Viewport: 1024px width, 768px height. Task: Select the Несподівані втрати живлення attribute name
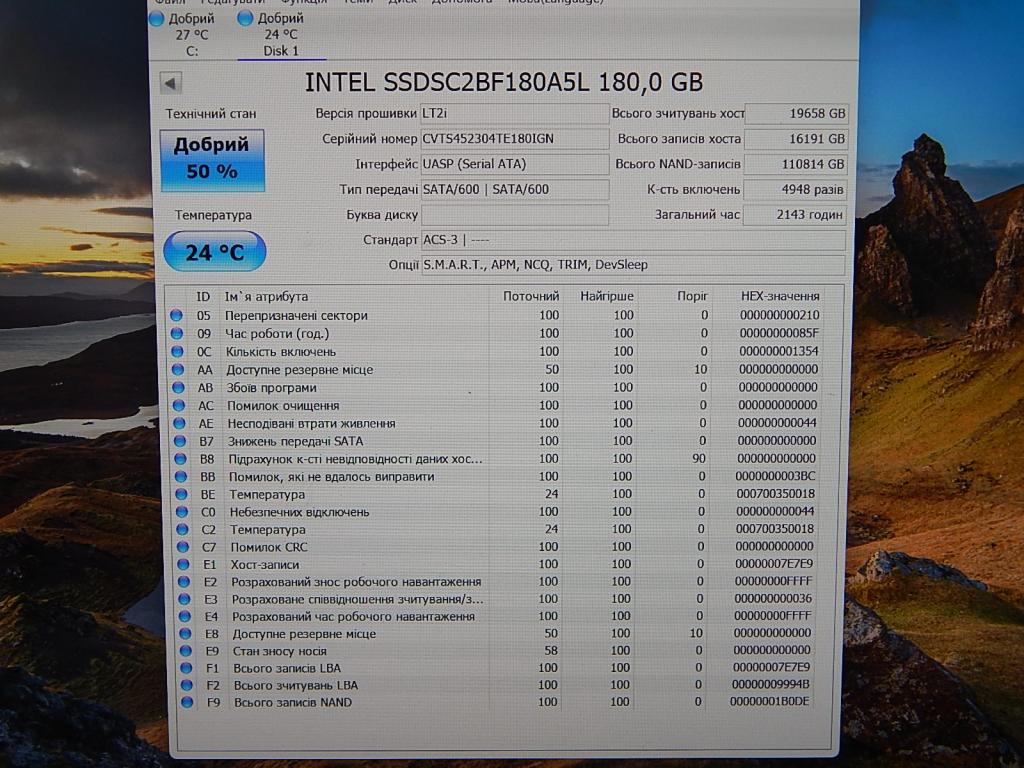[x=311, y=423]
